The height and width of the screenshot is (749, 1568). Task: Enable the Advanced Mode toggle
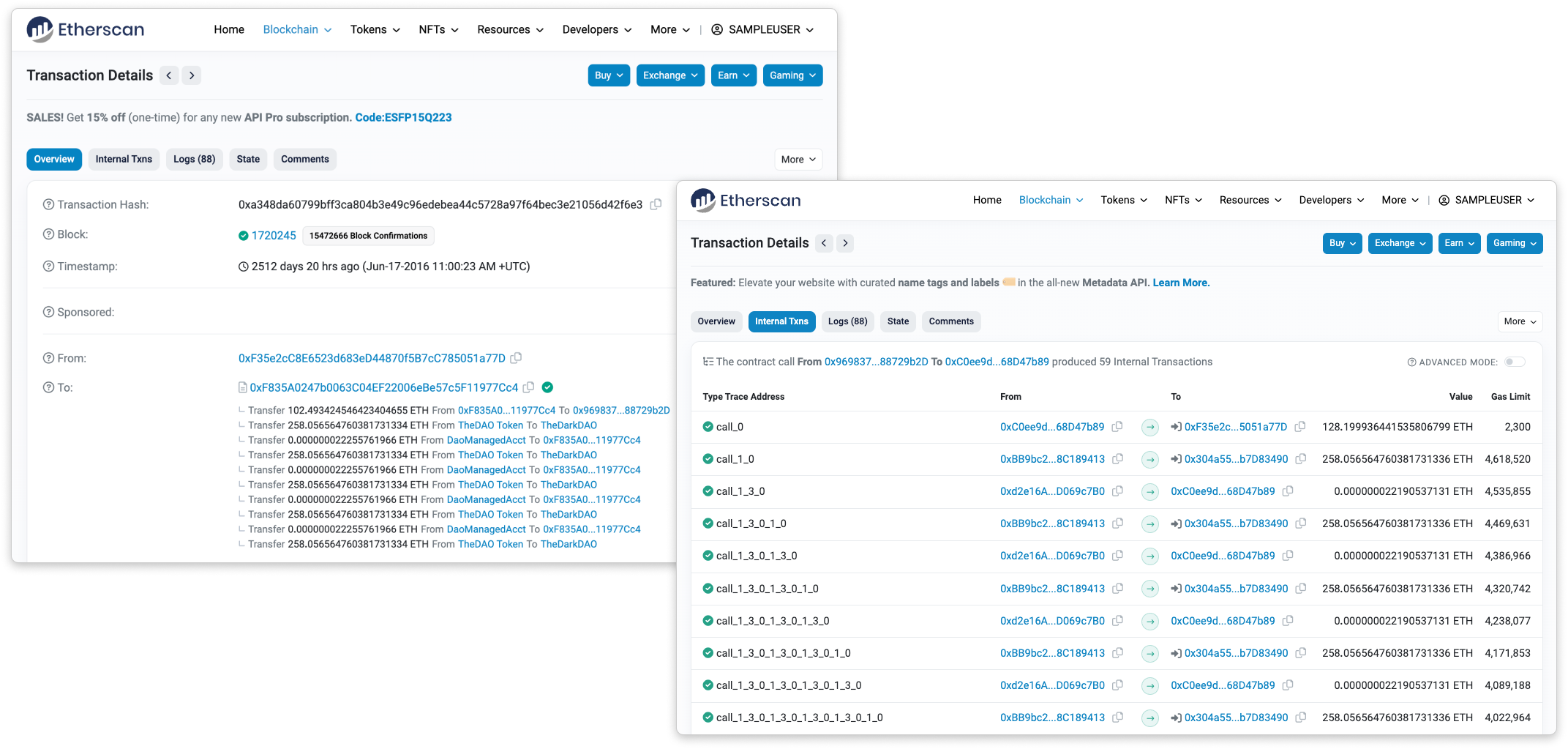coord(1514,362)
